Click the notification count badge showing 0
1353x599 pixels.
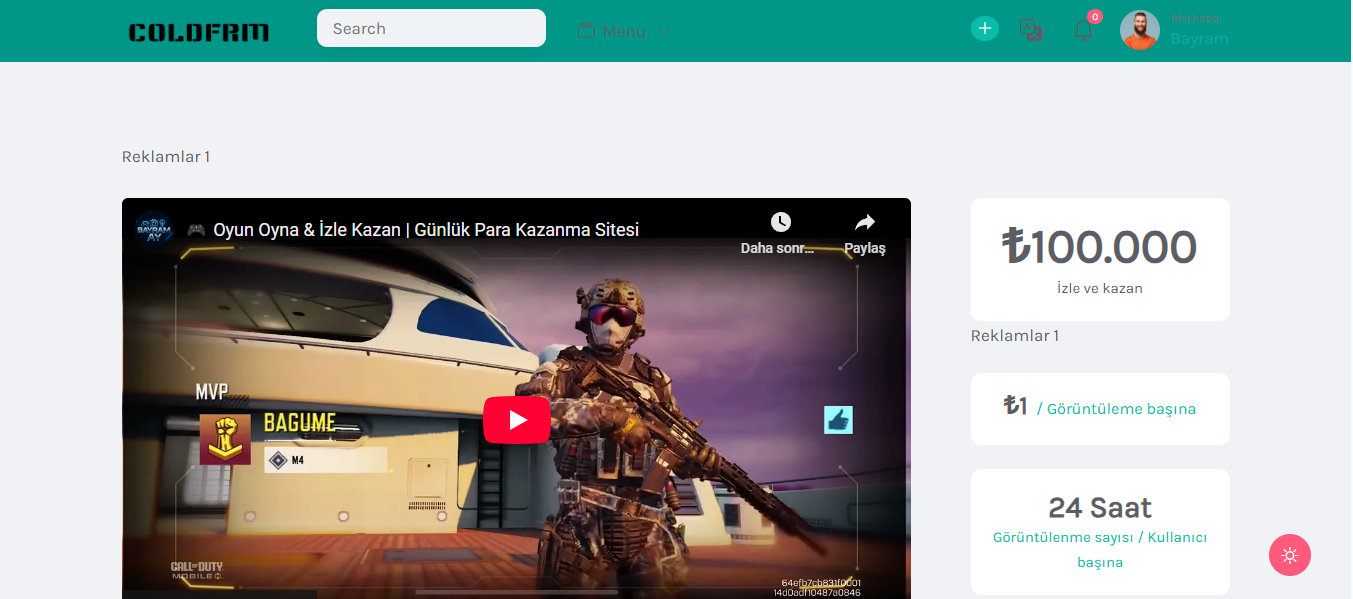(x=1095, y=16)
